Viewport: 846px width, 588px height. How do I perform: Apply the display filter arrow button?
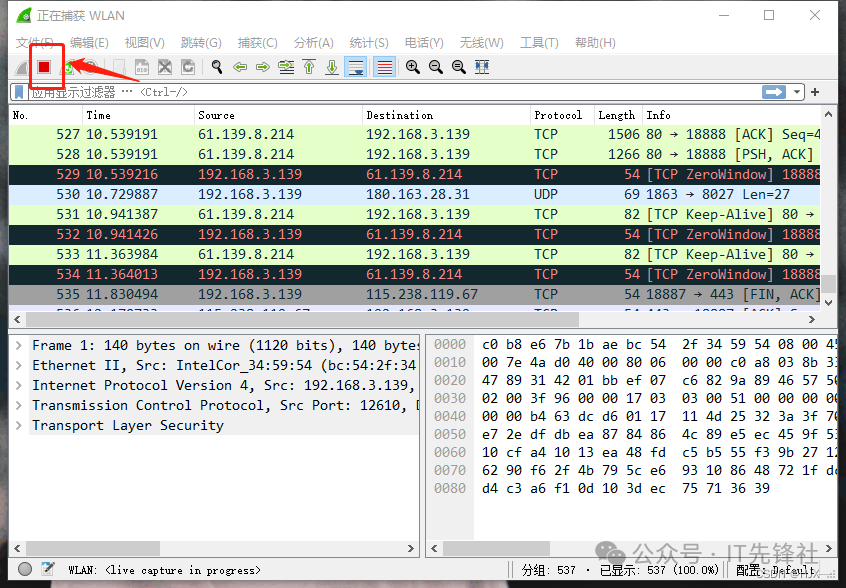pos(773,92)
